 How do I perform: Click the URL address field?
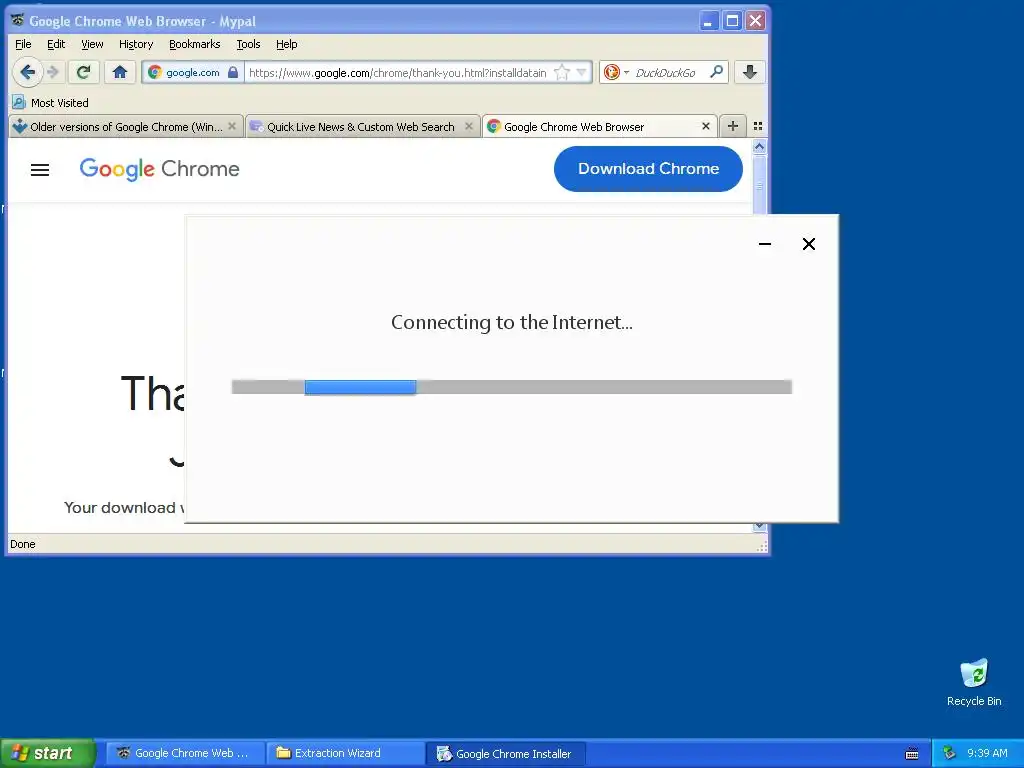click(398, 72)
